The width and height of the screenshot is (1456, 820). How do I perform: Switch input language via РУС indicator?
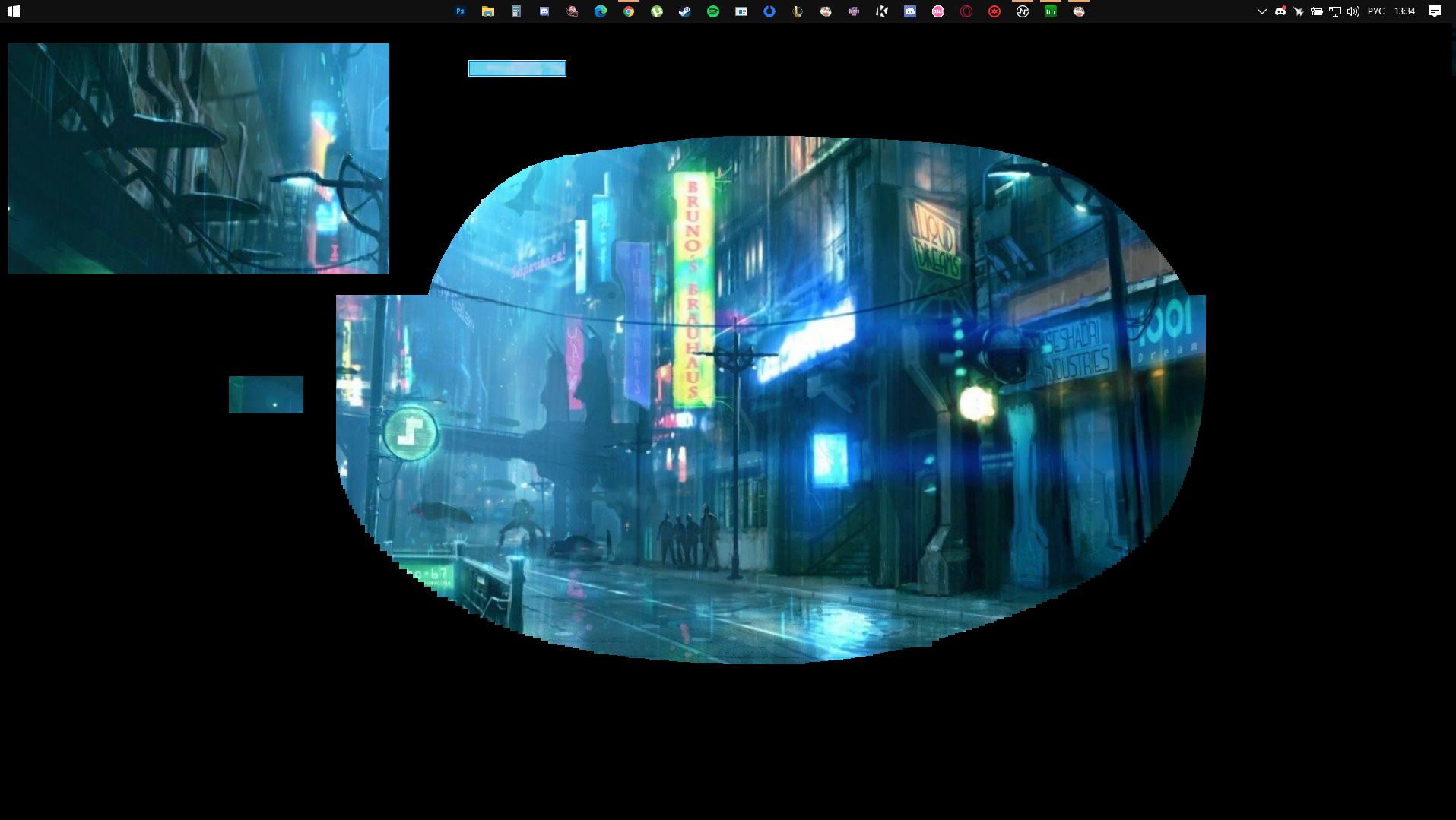[1376, 11]
